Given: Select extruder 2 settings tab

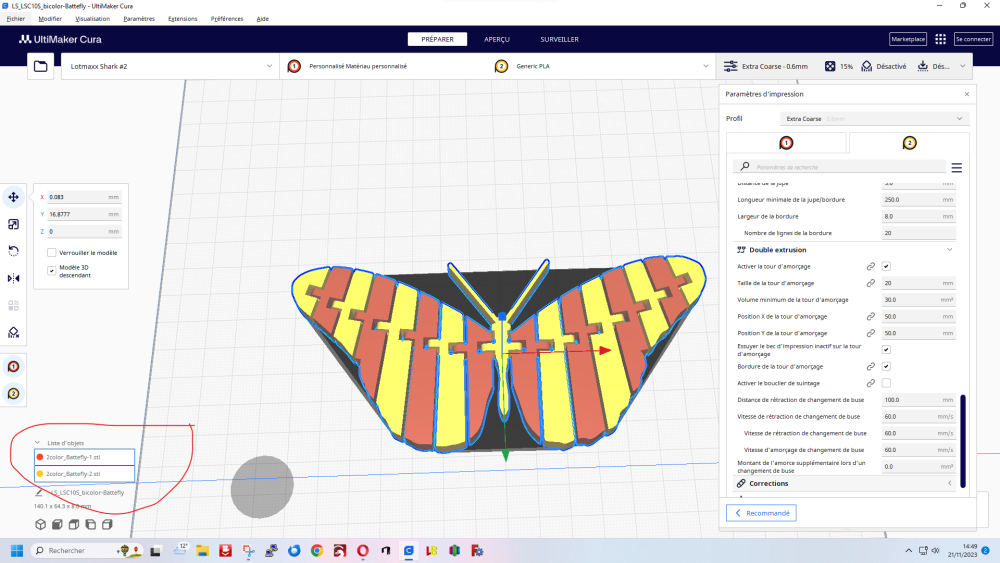Looking at the screenshot, I should pyautogui.click(x=909, y=143).
